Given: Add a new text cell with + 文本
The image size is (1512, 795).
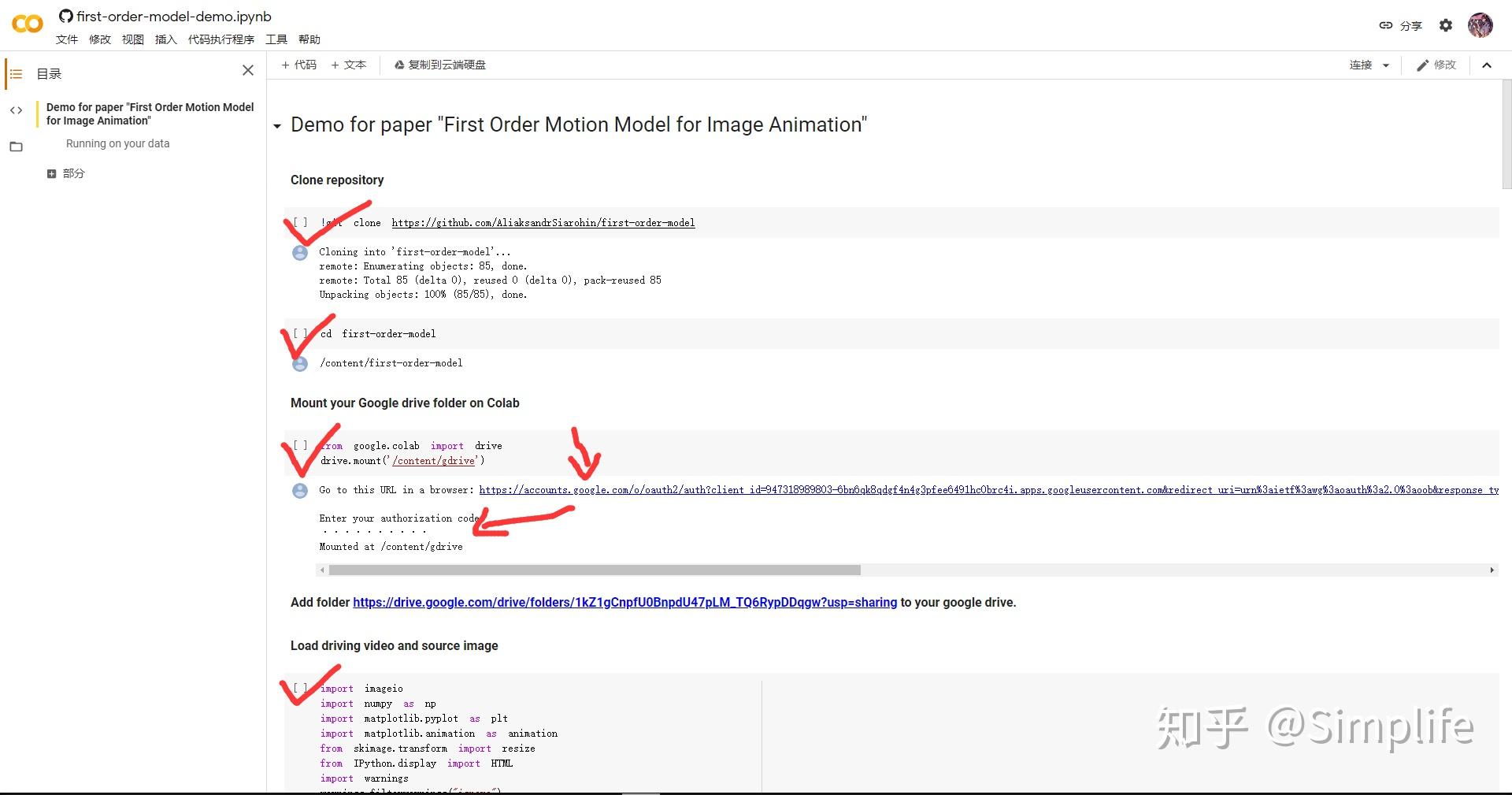Looking at the screenshot, I should click(x=348, y=65).
